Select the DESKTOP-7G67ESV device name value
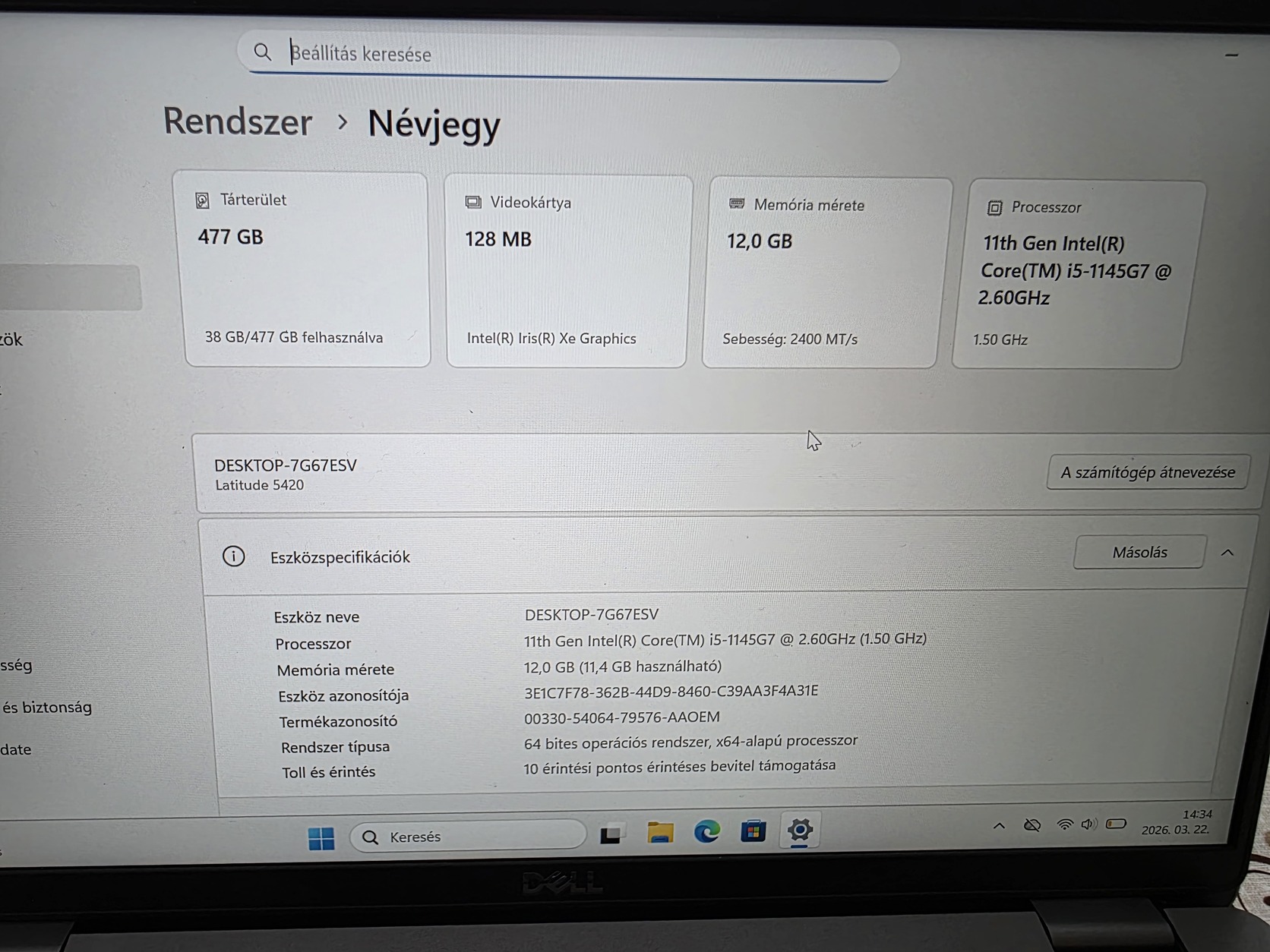The height and width of the screenshot is (952, 1270). point(592,614)
